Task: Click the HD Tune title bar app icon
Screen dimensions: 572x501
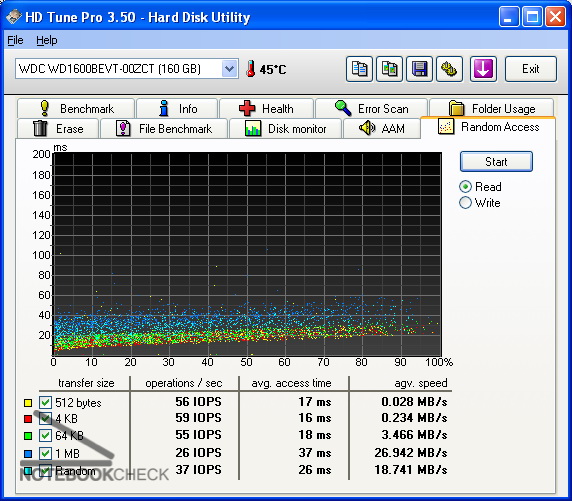Action: (x=14, y=17)
